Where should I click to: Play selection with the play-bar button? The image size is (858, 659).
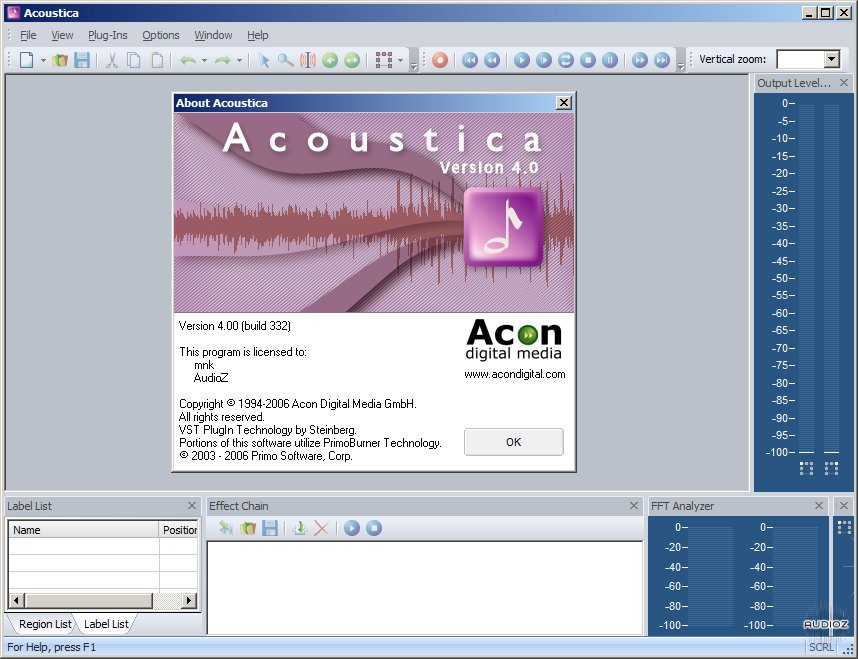click(x=544, y=60)
